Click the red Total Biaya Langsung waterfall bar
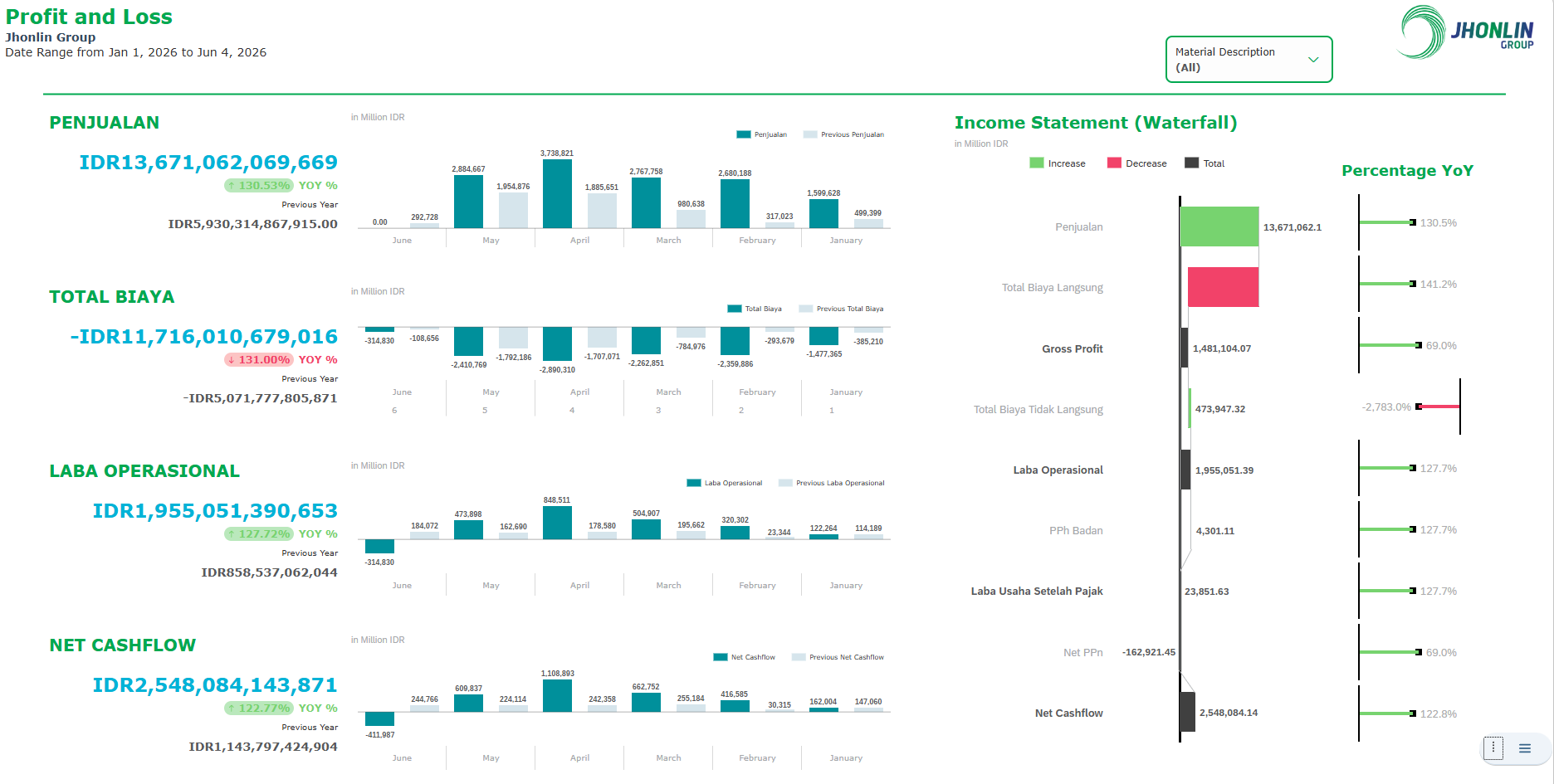This screenshot has width=1554, height=784. pyautogui.click(x=1223, y=287)
